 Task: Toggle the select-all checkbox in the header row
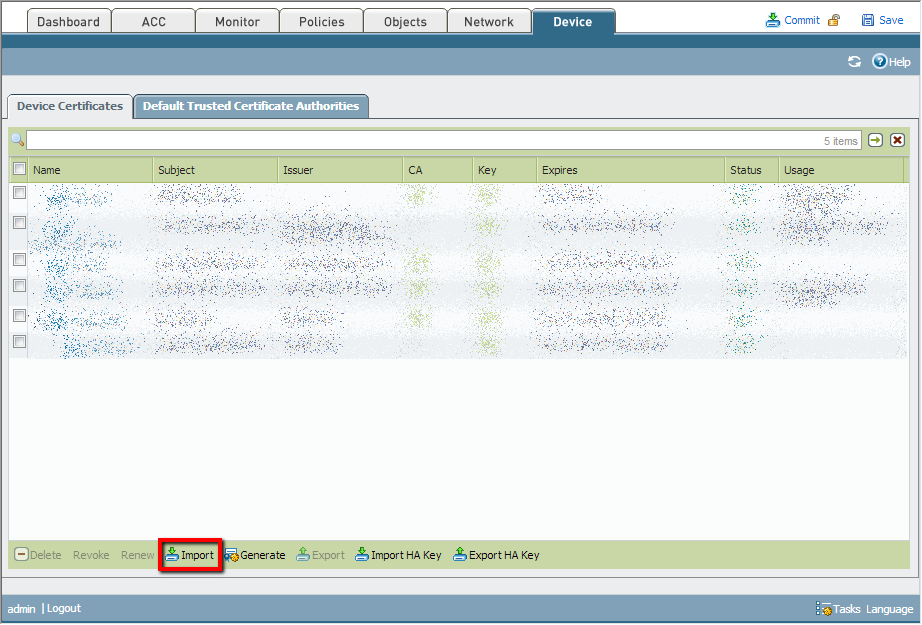pyautogui.click(x=19, y=169)
